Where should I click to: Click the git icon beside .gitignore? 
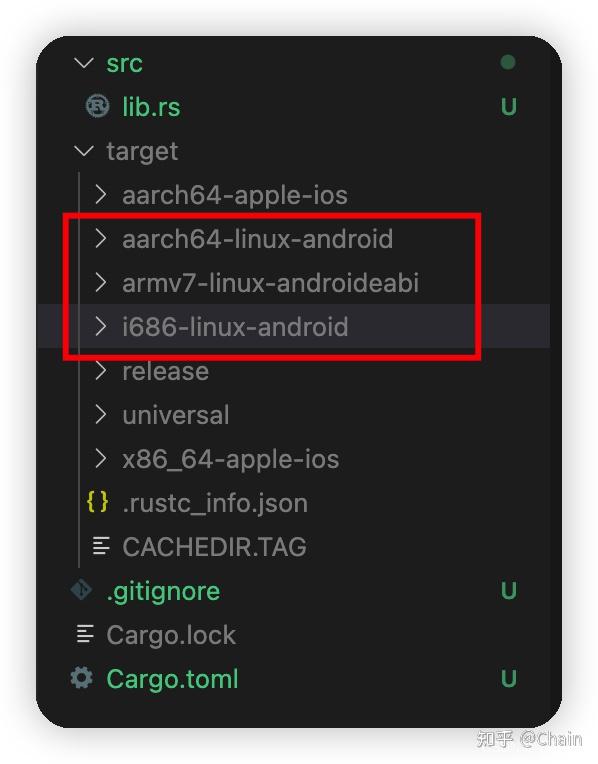click(81, 590)
